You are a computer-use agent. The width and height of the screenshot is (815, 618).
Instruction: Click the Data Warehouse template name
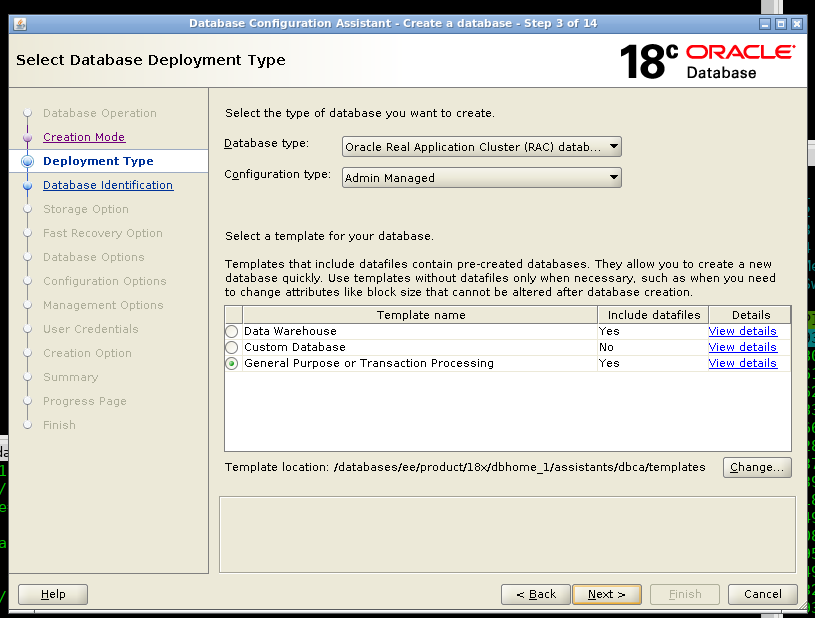(x=291, y=331)
